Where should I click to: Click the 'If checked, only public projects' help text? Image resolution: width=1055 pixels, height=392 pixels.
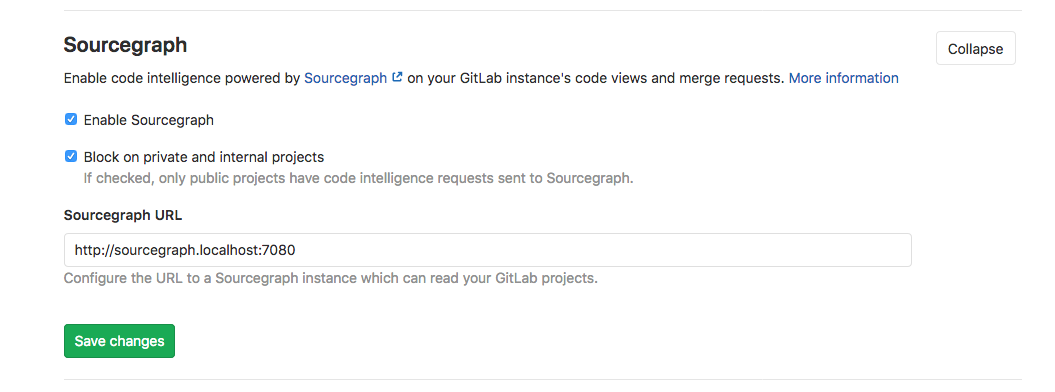click(359, 179)
